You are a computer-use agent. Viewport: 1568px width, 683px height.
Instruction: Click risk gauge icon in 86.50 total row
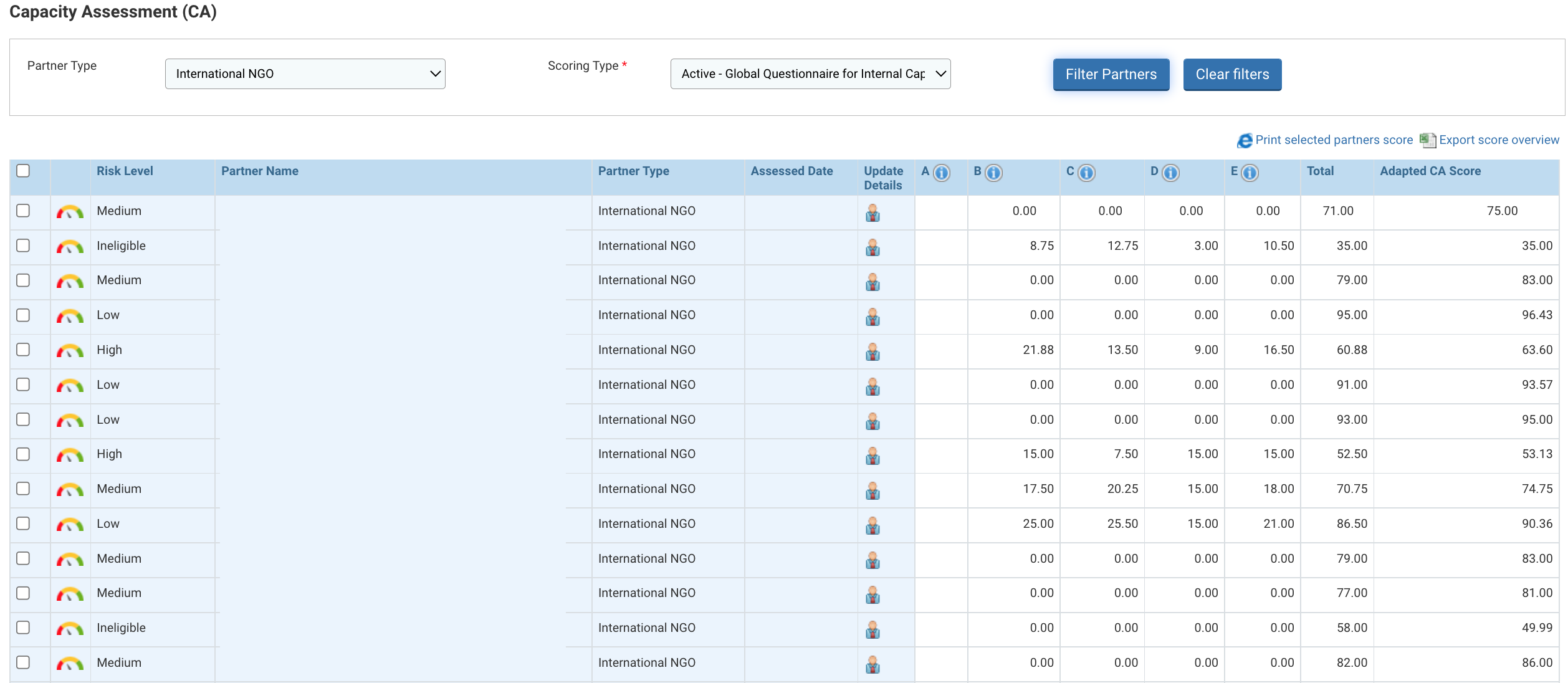coord(70,525)
